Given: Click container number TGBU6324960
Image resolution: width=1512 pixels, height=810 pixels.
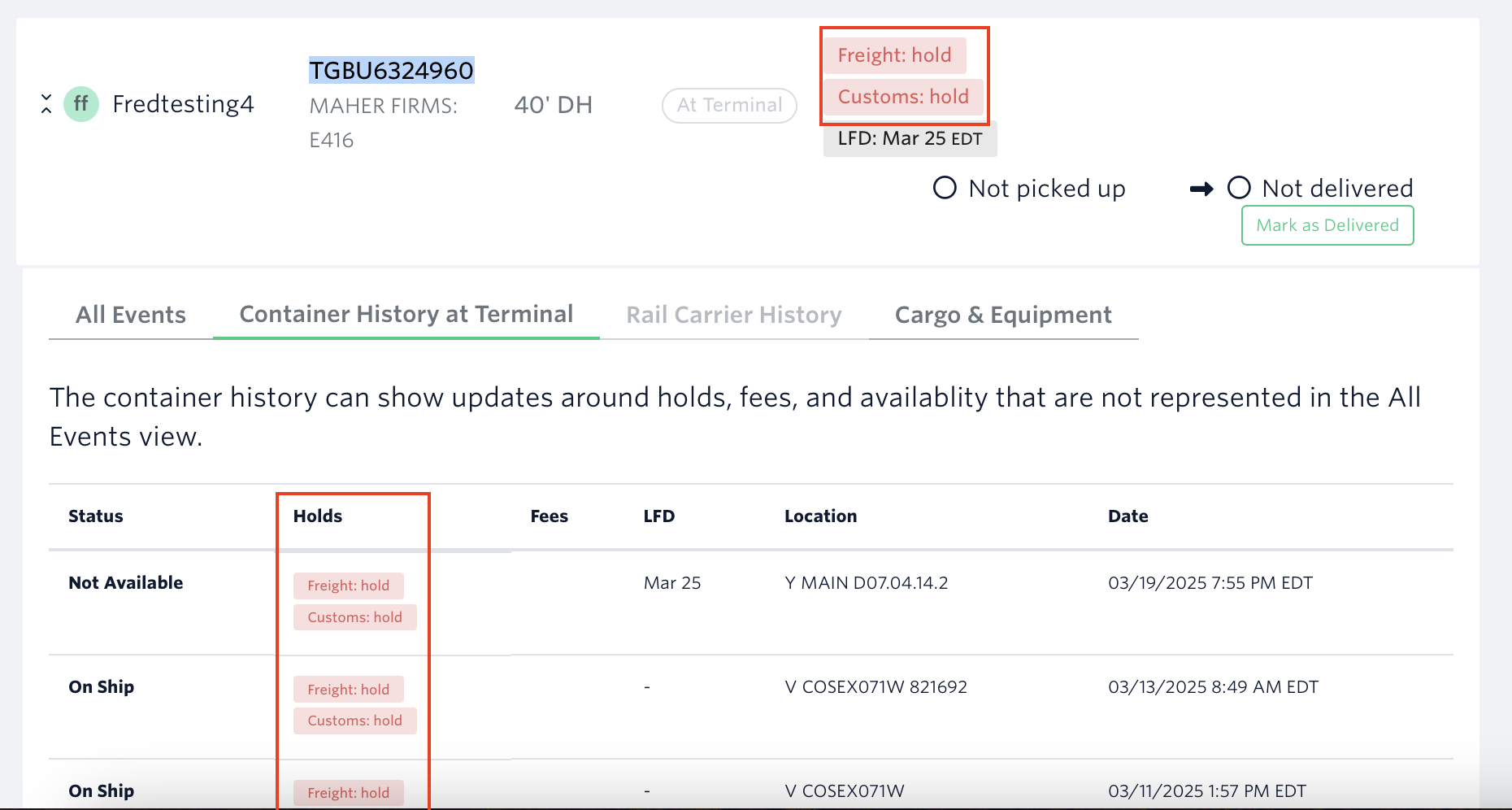Looking at the screenshot, I should coord(391,71).
